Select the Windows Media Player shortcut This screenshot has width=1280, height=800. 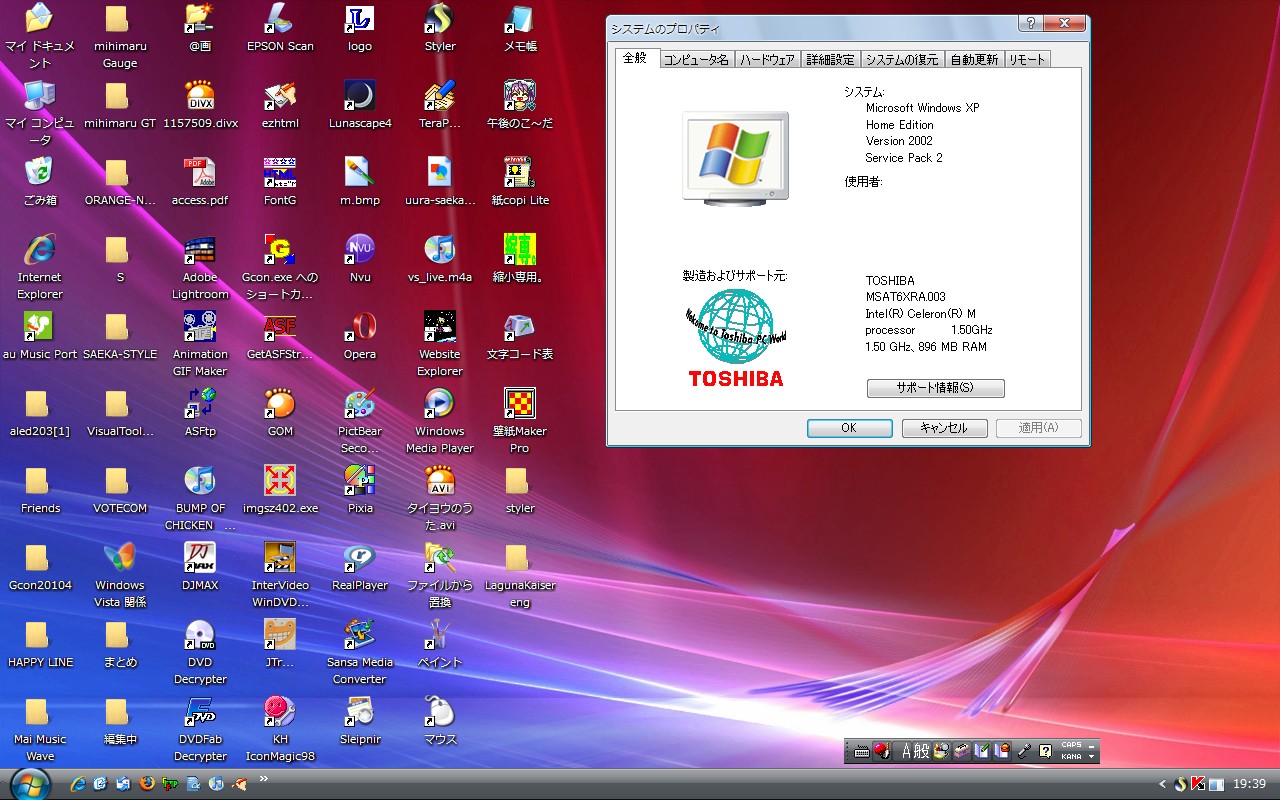coord(440,421)
